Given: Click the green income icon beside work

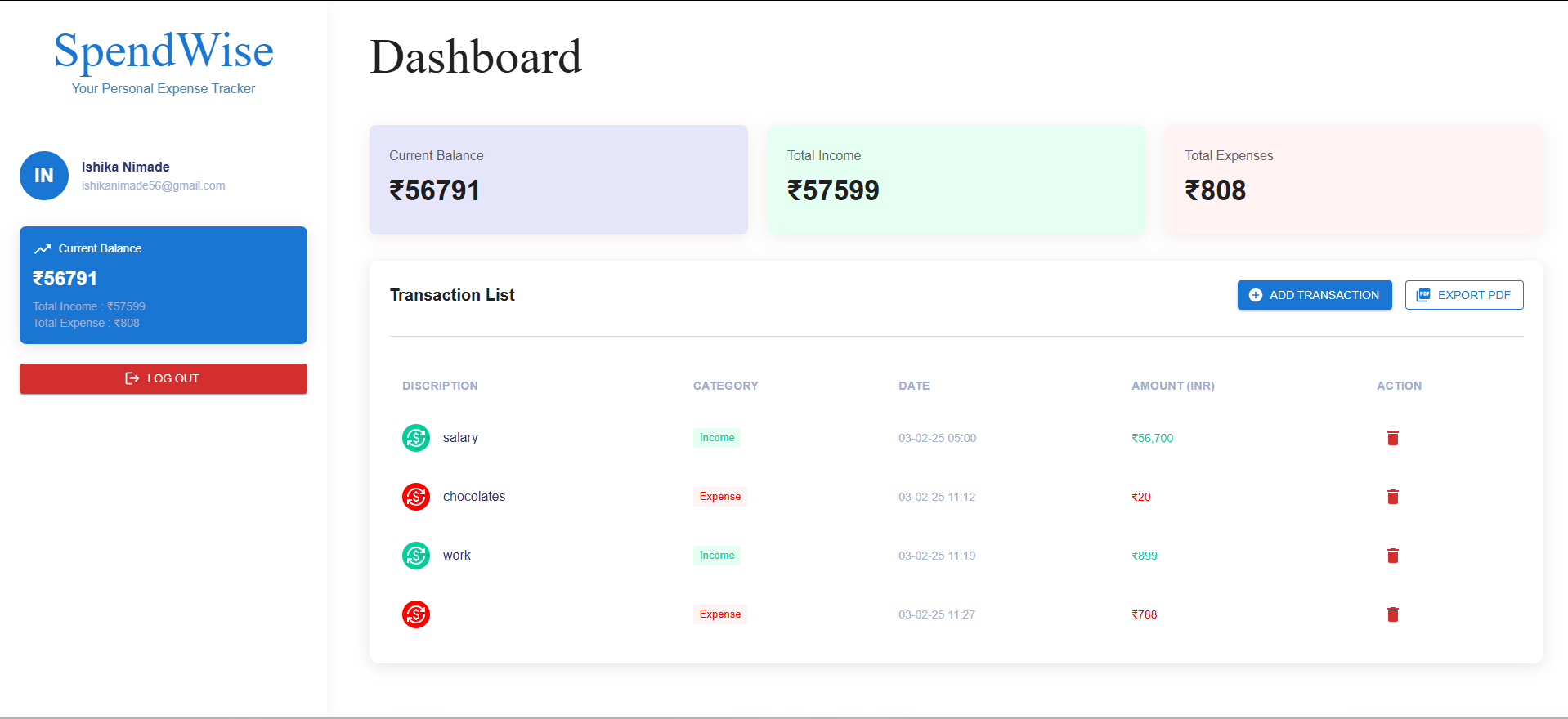Looking at the screenshot, I should coord(416,556).
